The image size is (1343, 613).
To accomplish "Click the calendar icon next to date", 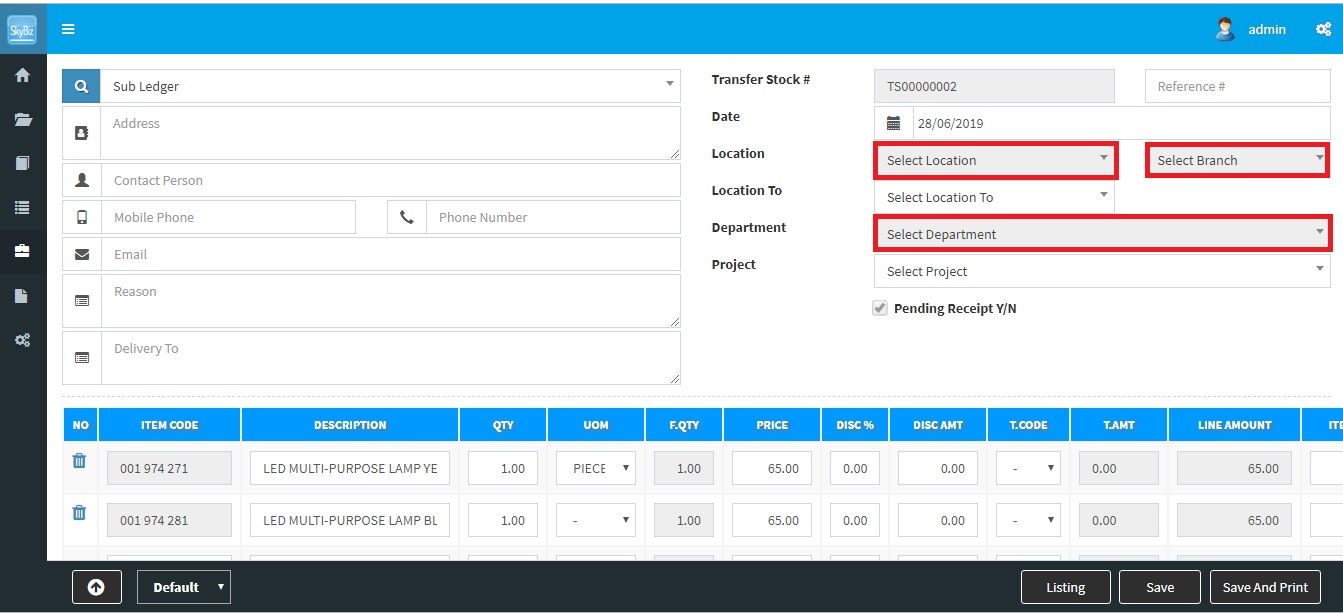I will 894,124.
